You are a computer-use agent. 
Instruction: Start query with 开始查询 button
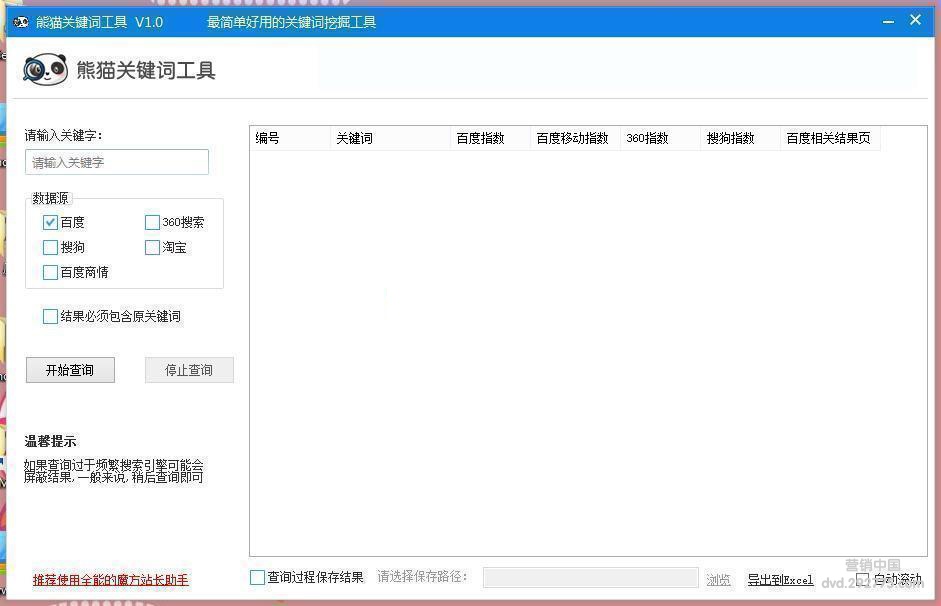pos(70,370)
